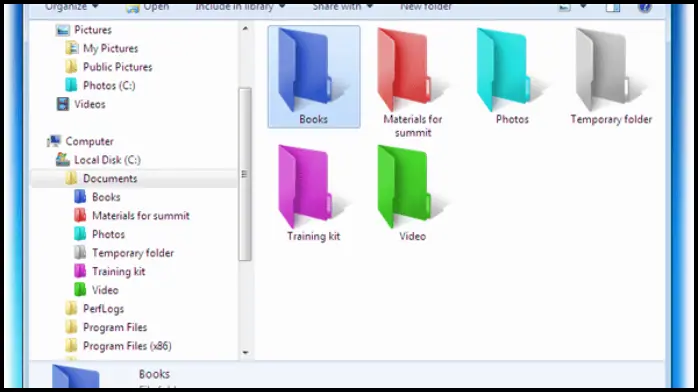Select the teal Photos folder in main pane
Viewport: 698px width, 392px height.
[x=512, y=70]
